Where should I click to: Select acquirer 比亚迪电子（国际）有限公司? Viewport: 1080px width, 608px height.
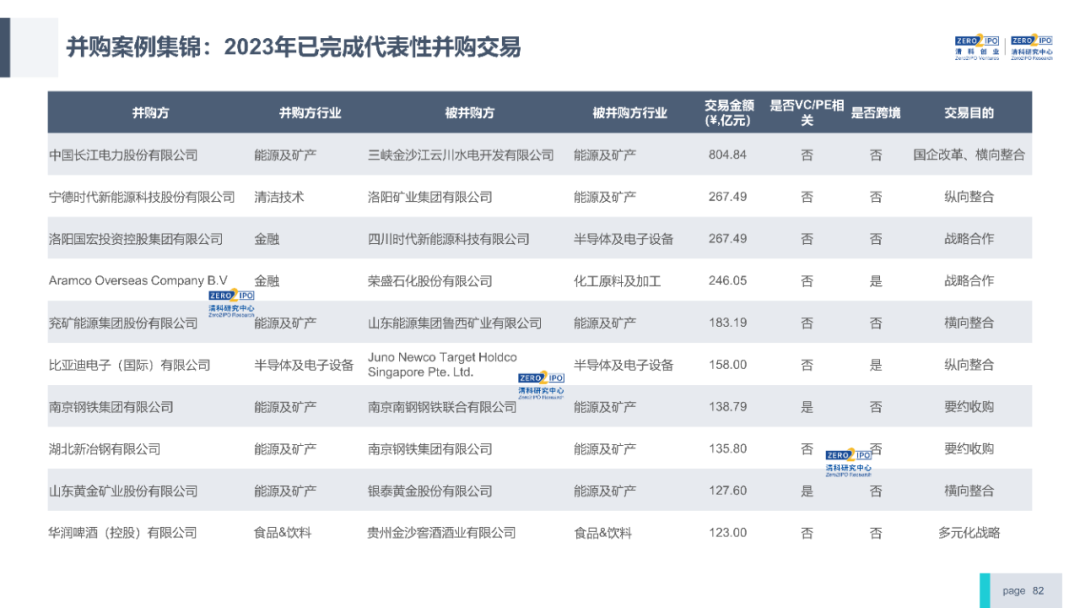[129, 365]
